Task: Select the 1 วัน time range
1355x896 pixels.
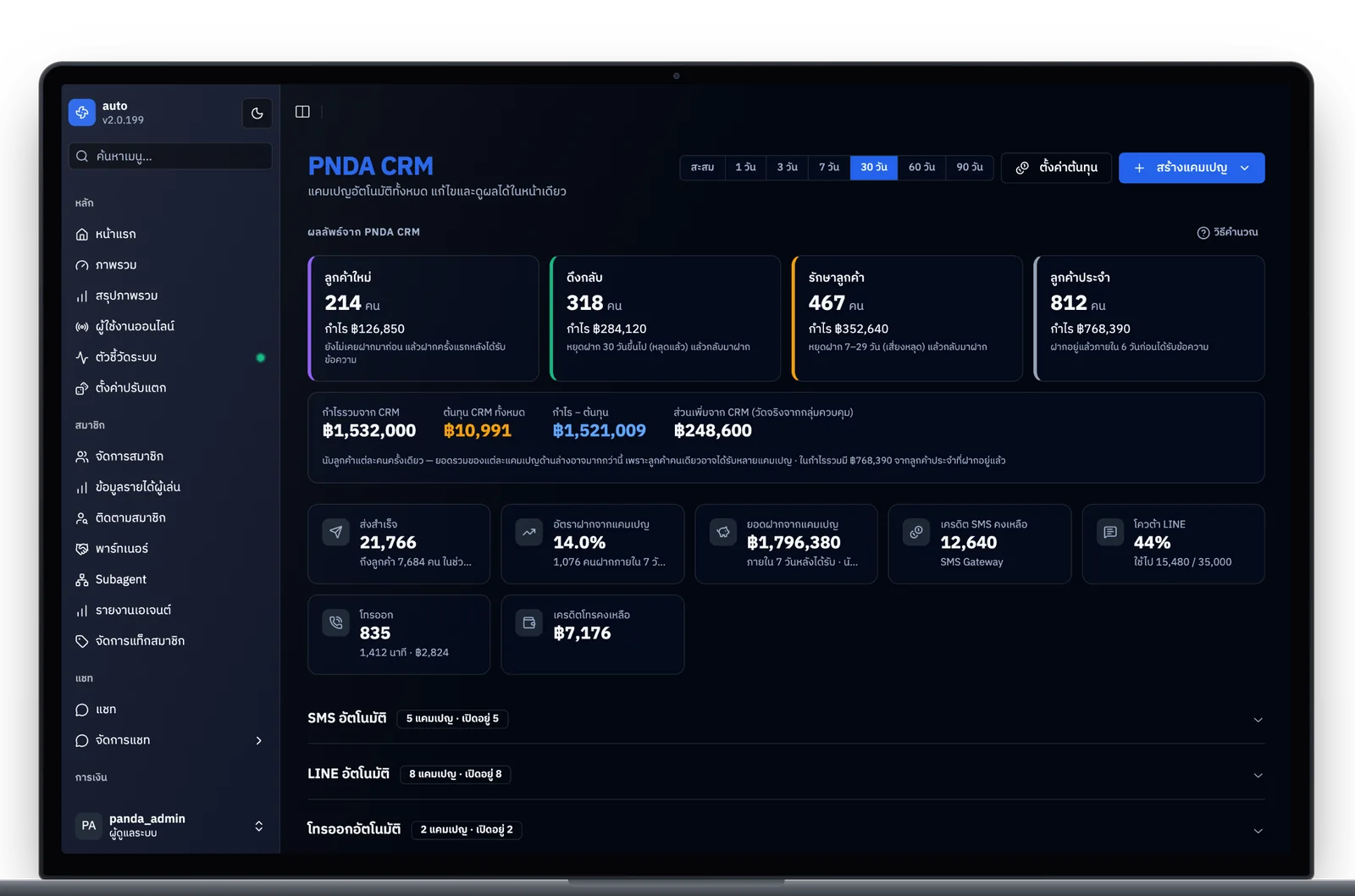Action: pyautogui.click(x=745, y=168)
